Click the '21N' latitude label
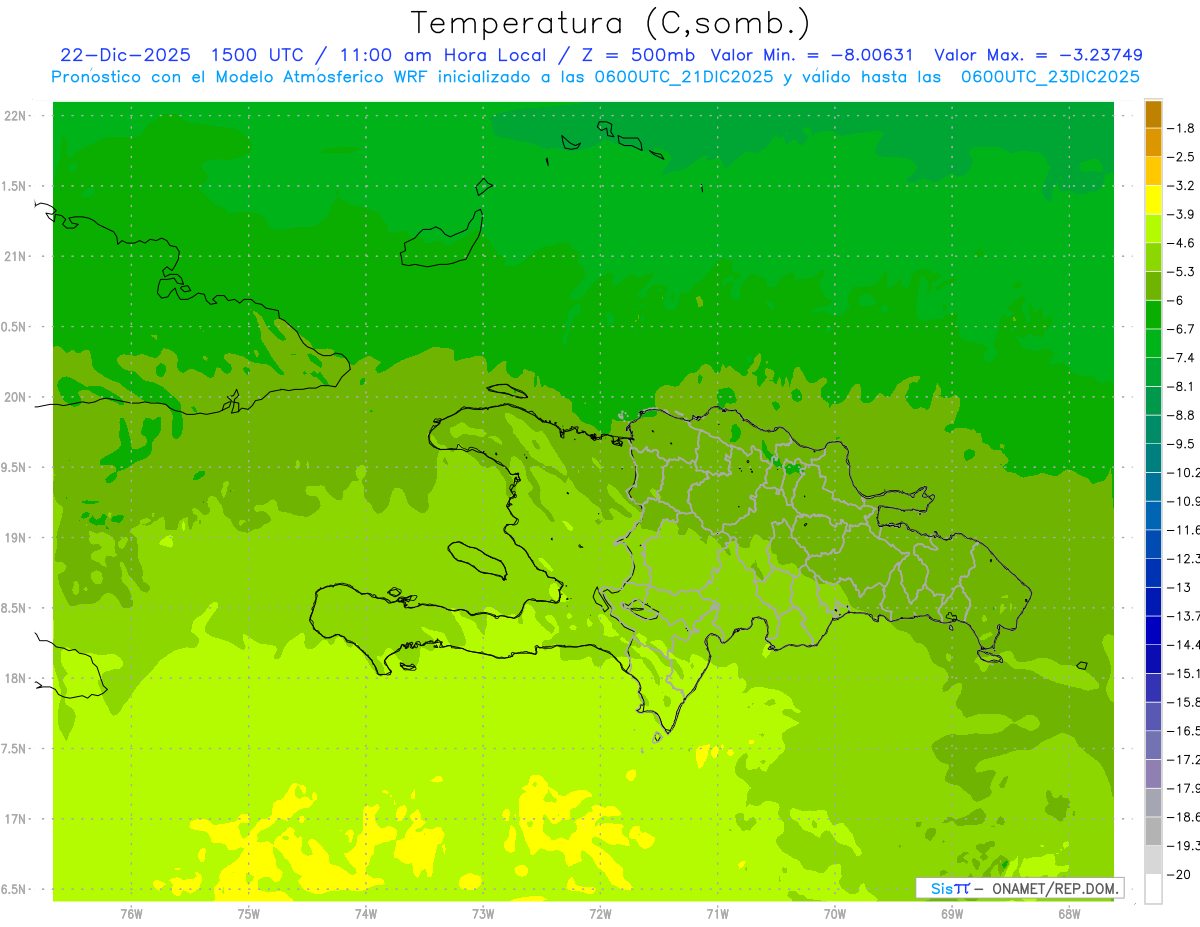The width and height of the screenshot is (1200, 927). [x=16, y=257]
